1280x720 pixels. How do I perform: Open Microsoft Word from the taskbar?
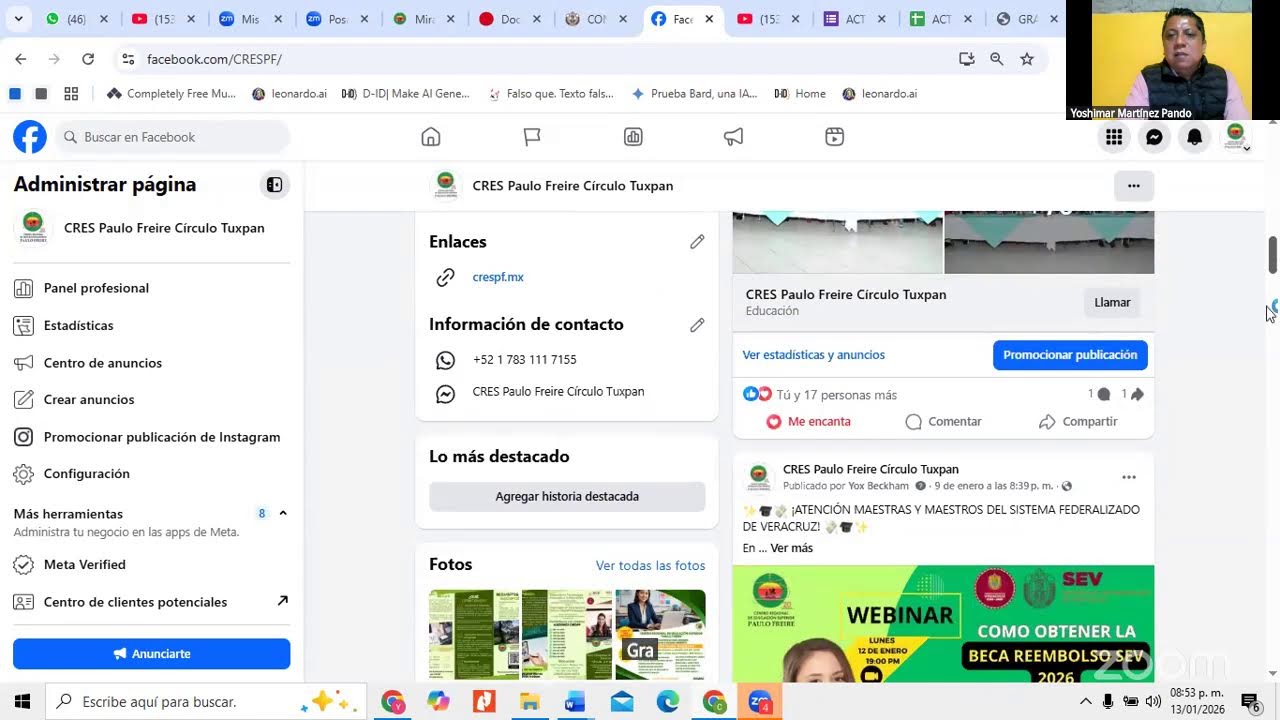[x=575, y=702]
